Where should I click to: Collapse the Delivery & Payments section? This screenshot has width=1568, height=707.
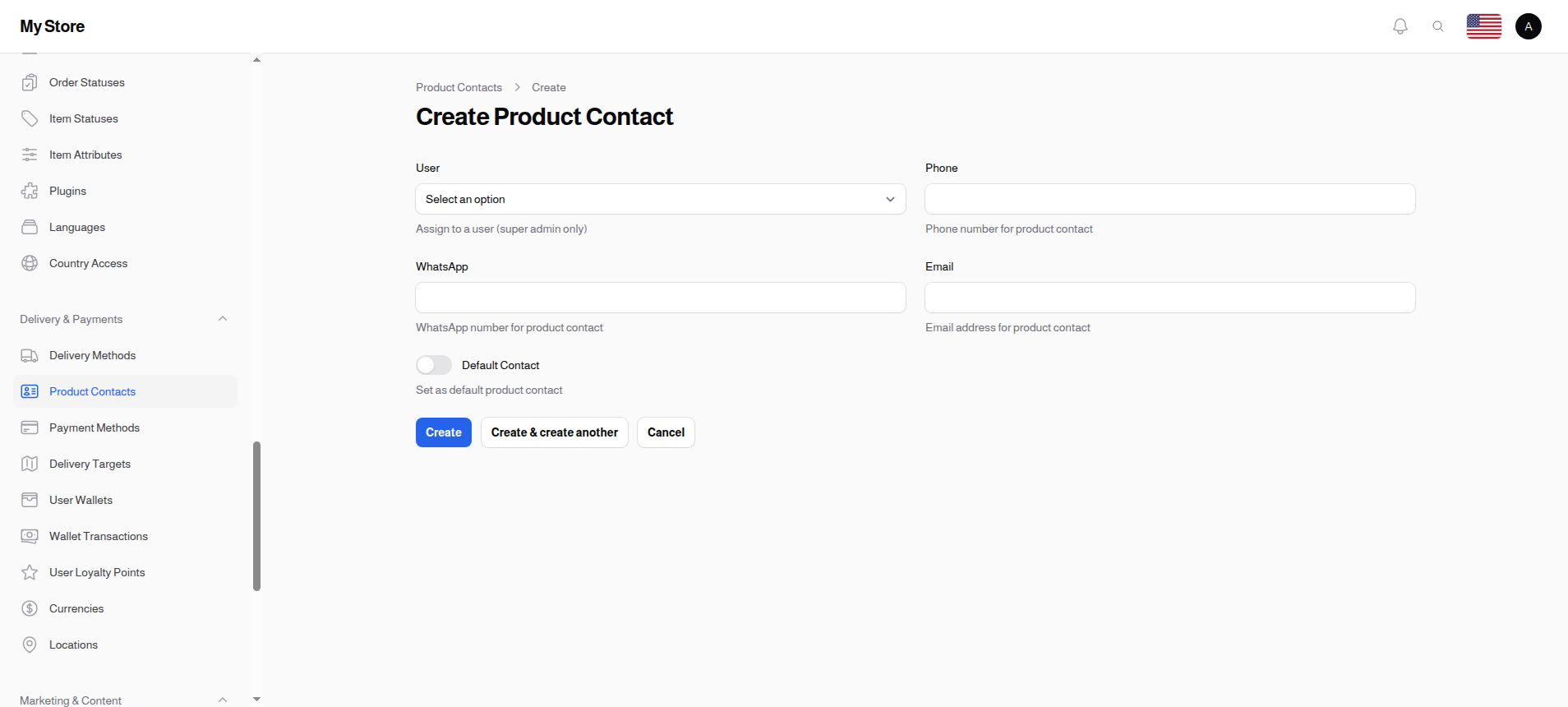223,319
